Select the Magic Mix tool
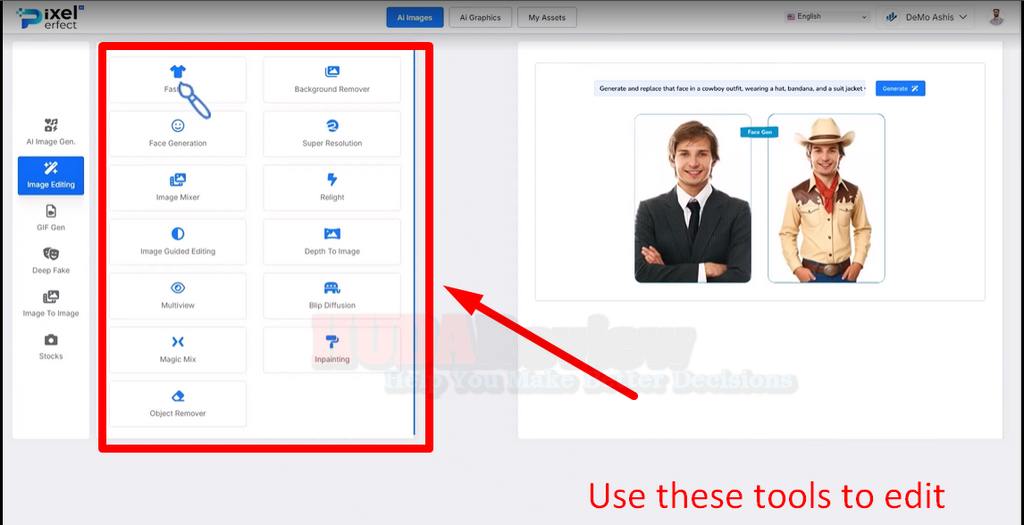The image size is (1024, 525). [x=178, y=350]
